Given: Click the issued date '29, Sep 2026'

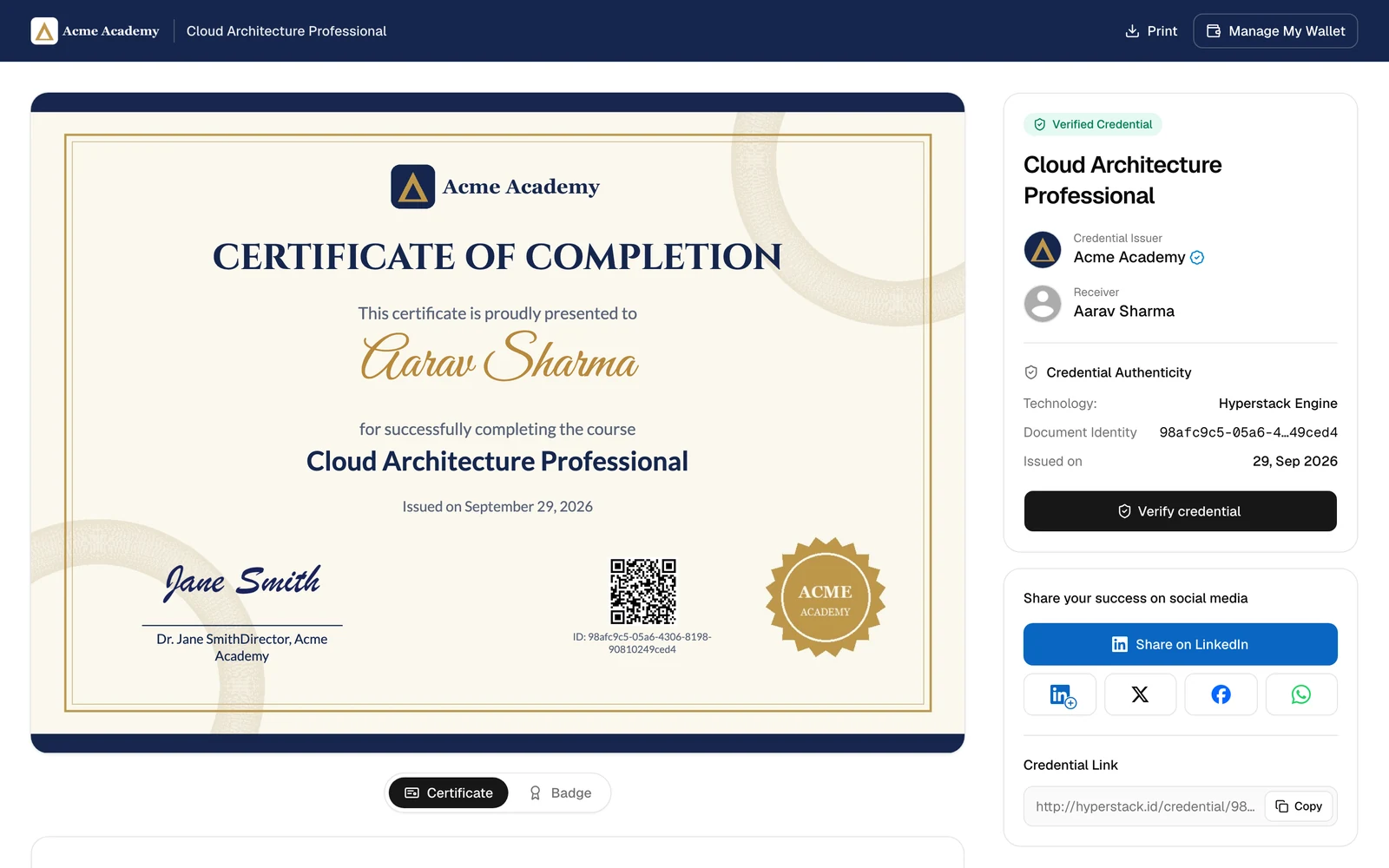Looking at the screenshot, I should coord(1295,461).
